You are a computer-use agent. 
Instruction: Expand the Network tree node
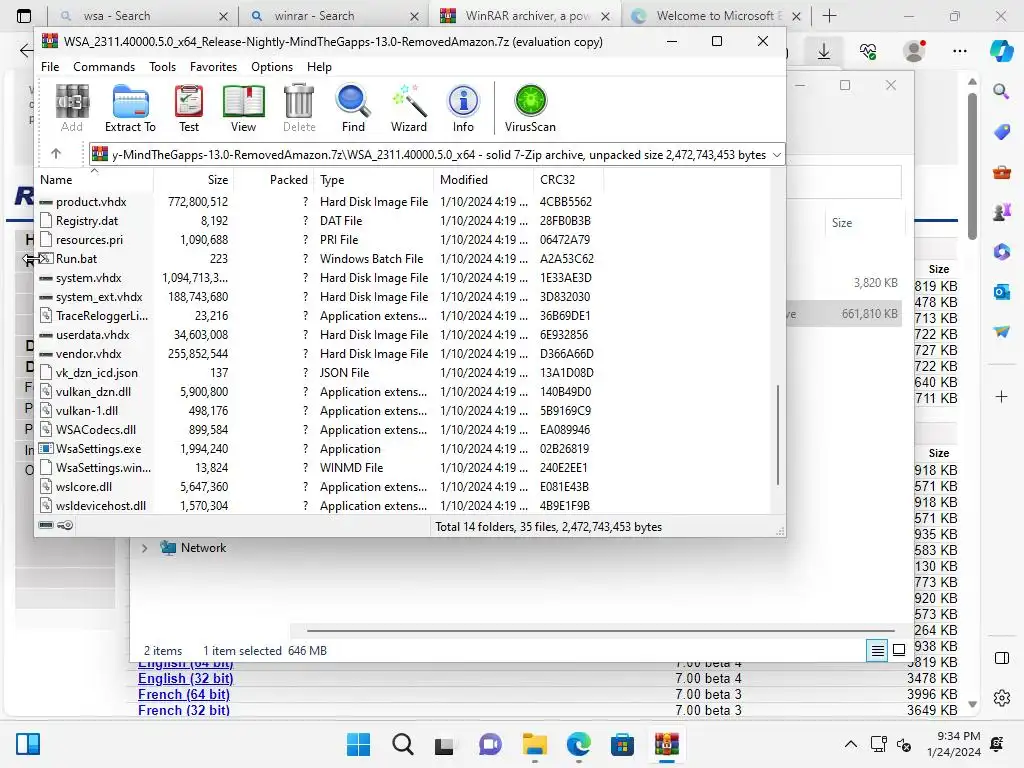point(144,548)
